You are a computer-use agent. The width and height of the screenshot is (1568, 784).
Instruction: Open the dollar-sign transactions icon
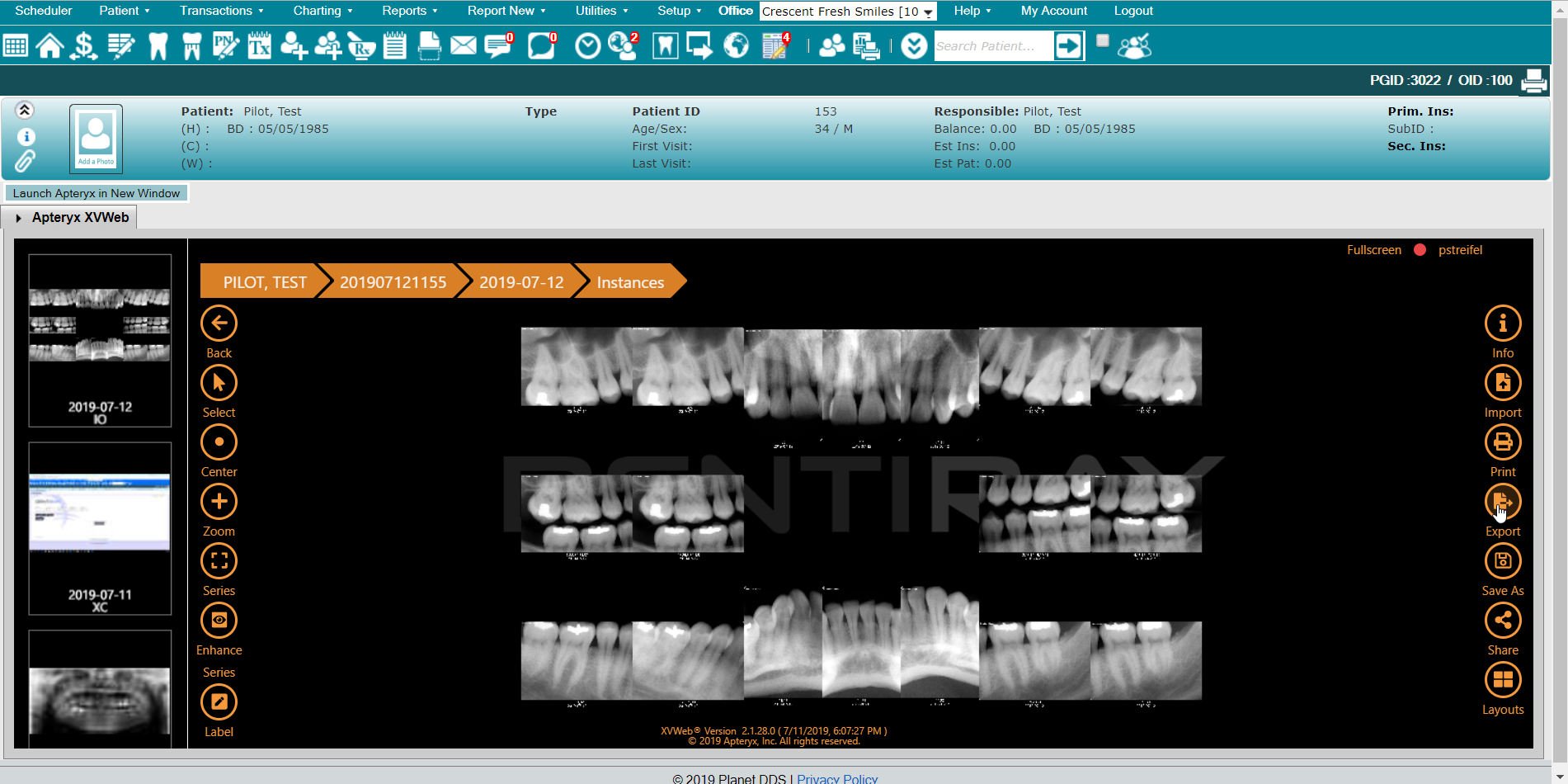(83, 45)
